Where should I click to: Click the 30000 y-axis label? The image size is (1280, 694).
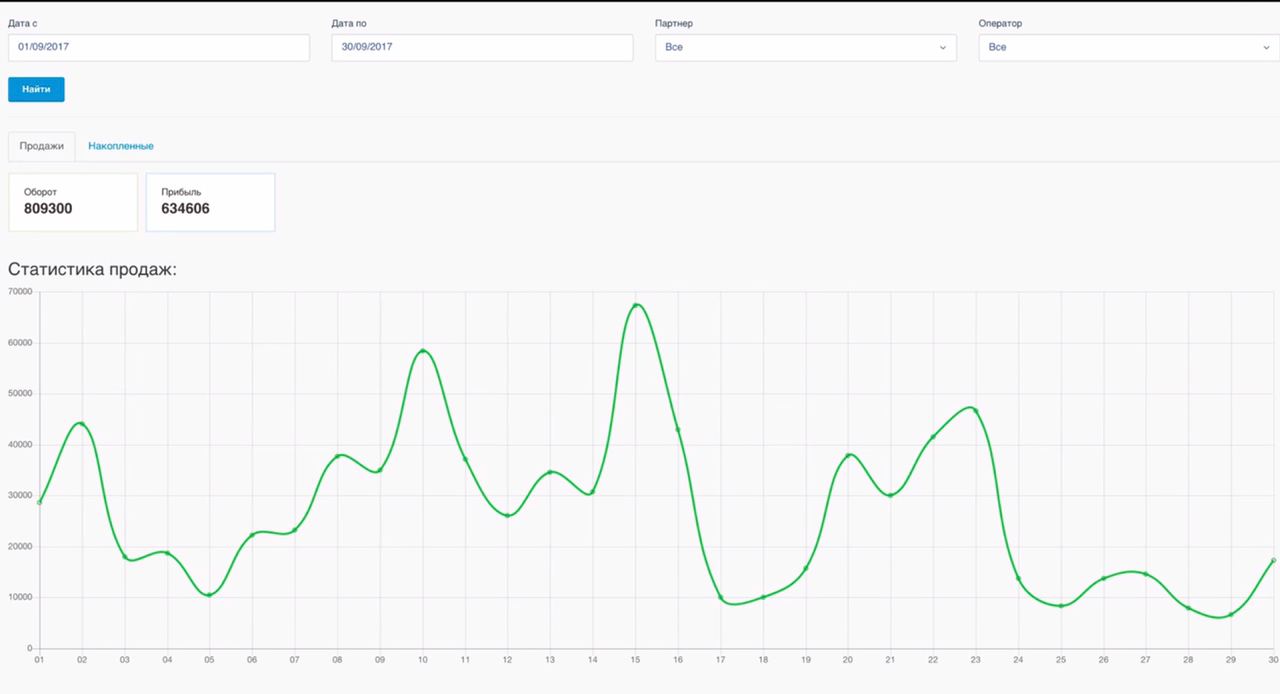pos(20,496)
